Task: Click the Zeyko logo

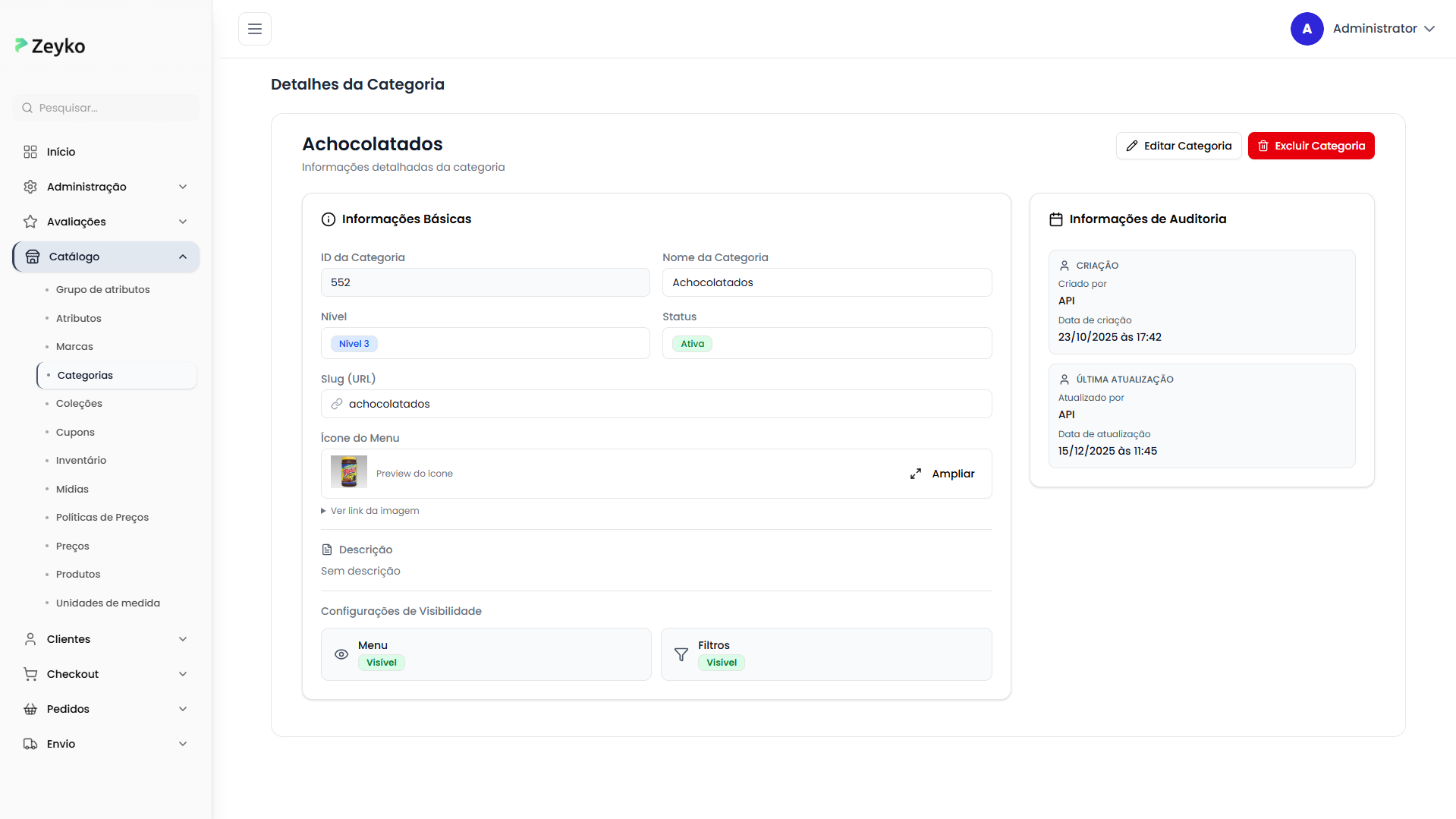Action: point(50,46)
